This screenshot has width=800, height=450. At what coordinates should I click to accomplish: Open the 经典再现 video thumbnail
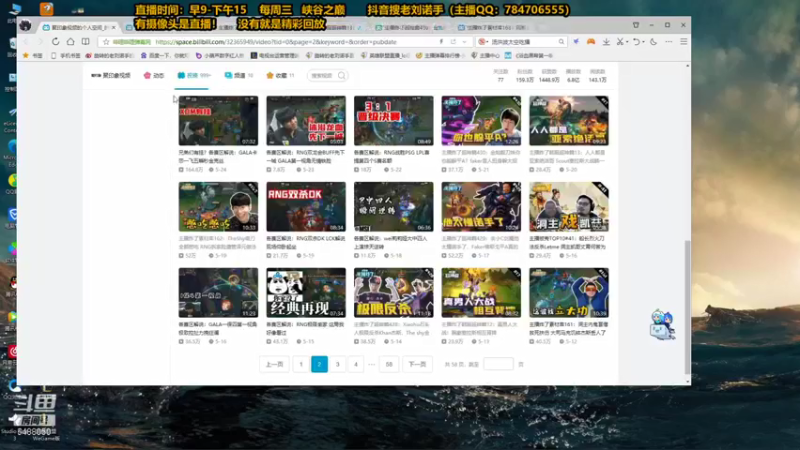click(306, 293)
